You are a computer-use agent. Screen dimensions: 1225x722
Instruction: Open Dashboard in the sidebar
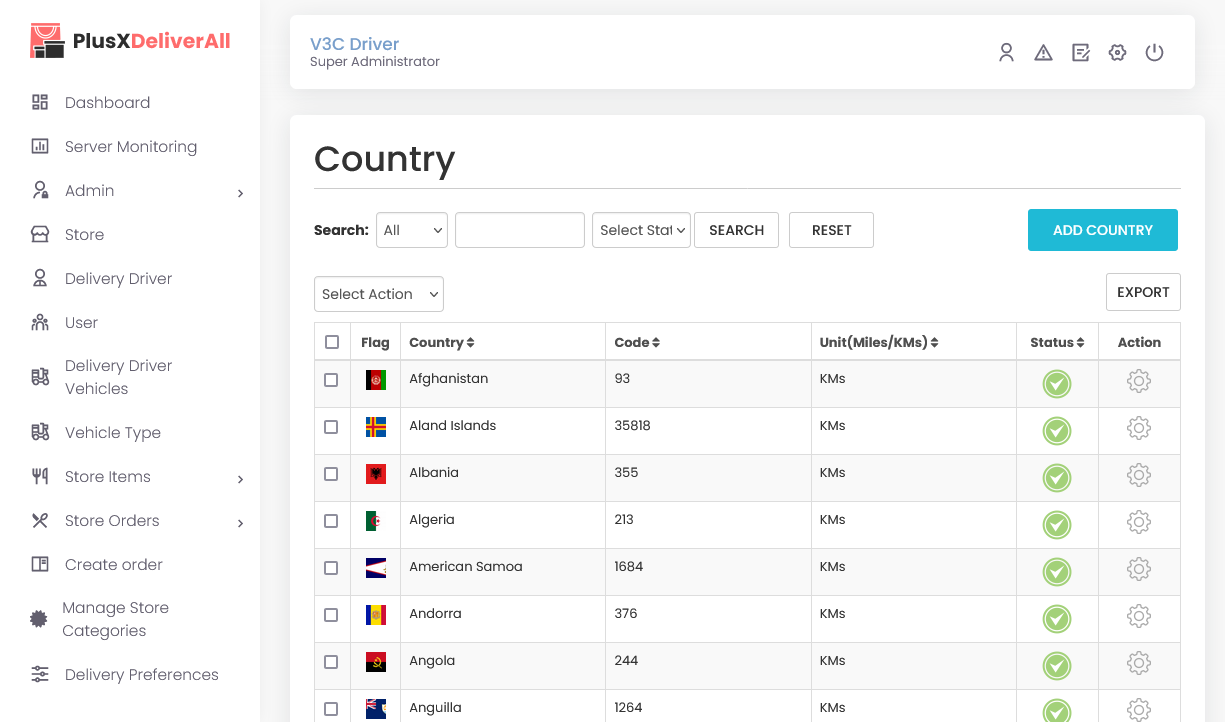107,102
